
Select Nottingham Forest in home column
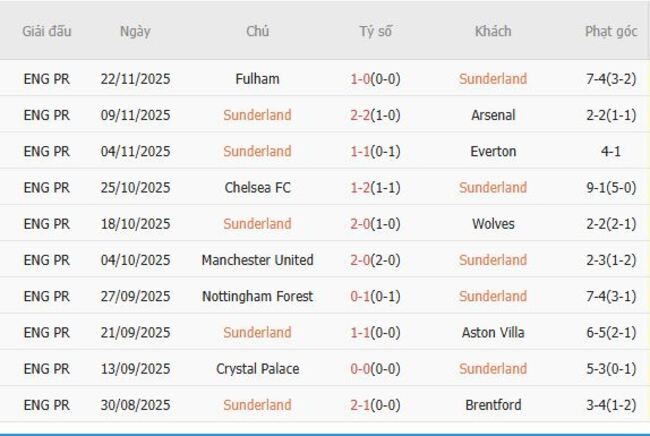pos(257,296)
